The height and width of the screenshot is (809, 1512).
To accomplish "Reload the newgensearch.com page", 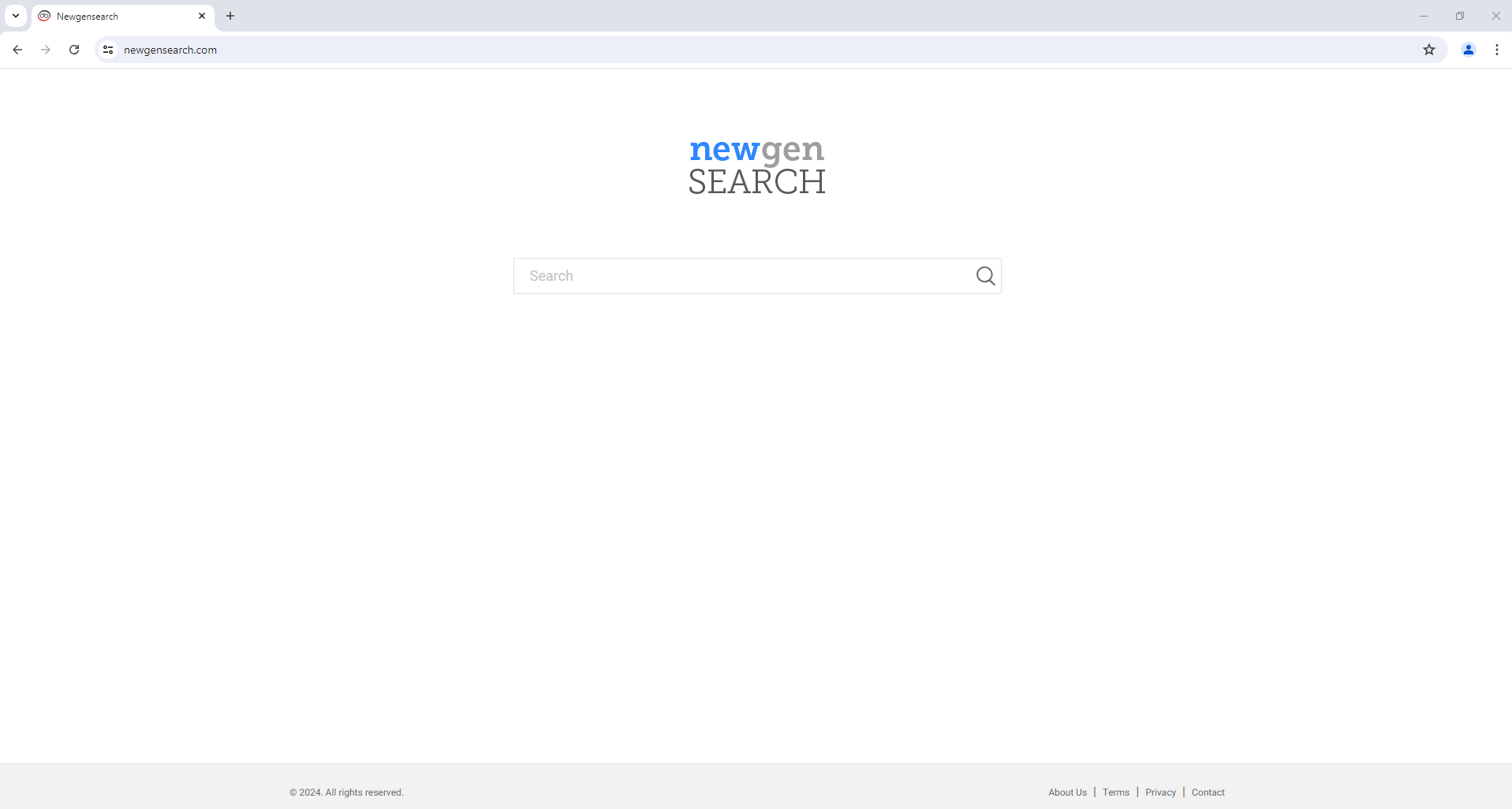I will pos(74,50).
